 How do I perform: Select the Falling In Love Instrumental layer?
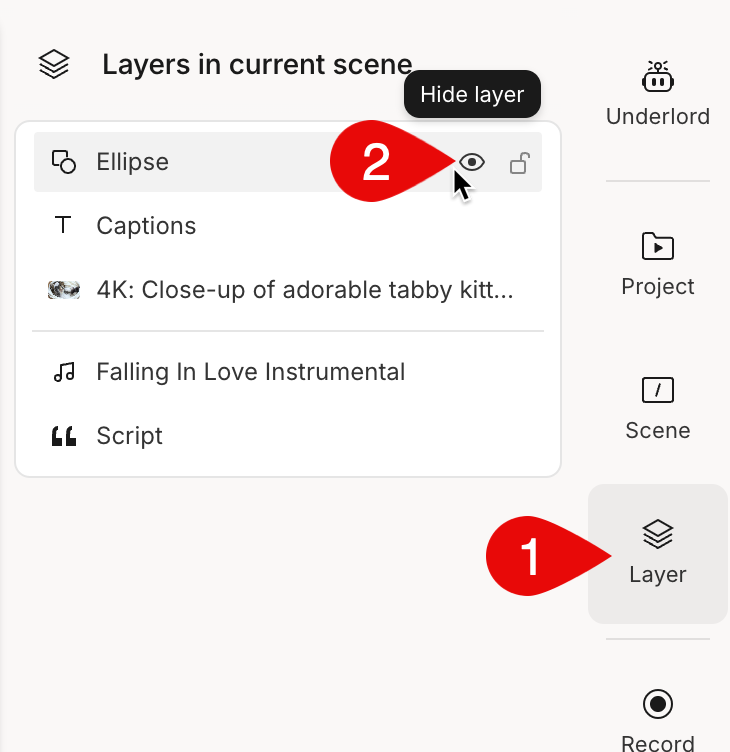(x=288, y=372)
